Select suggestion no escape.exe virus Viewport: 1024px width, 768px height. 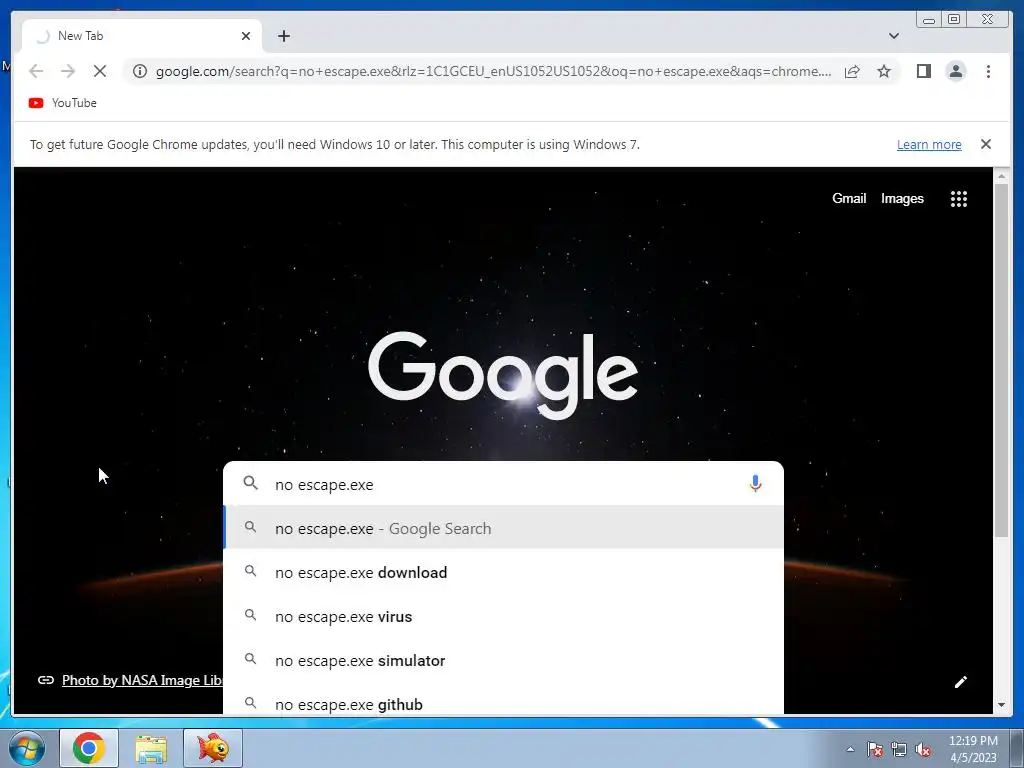coord(503,616)
